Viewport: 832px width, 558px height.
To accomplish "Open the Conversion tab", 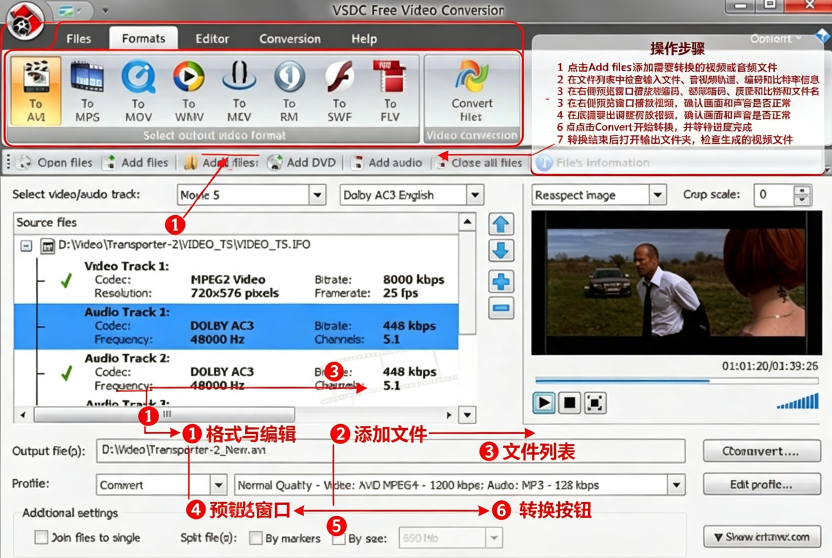I will (x=290, y=39).
